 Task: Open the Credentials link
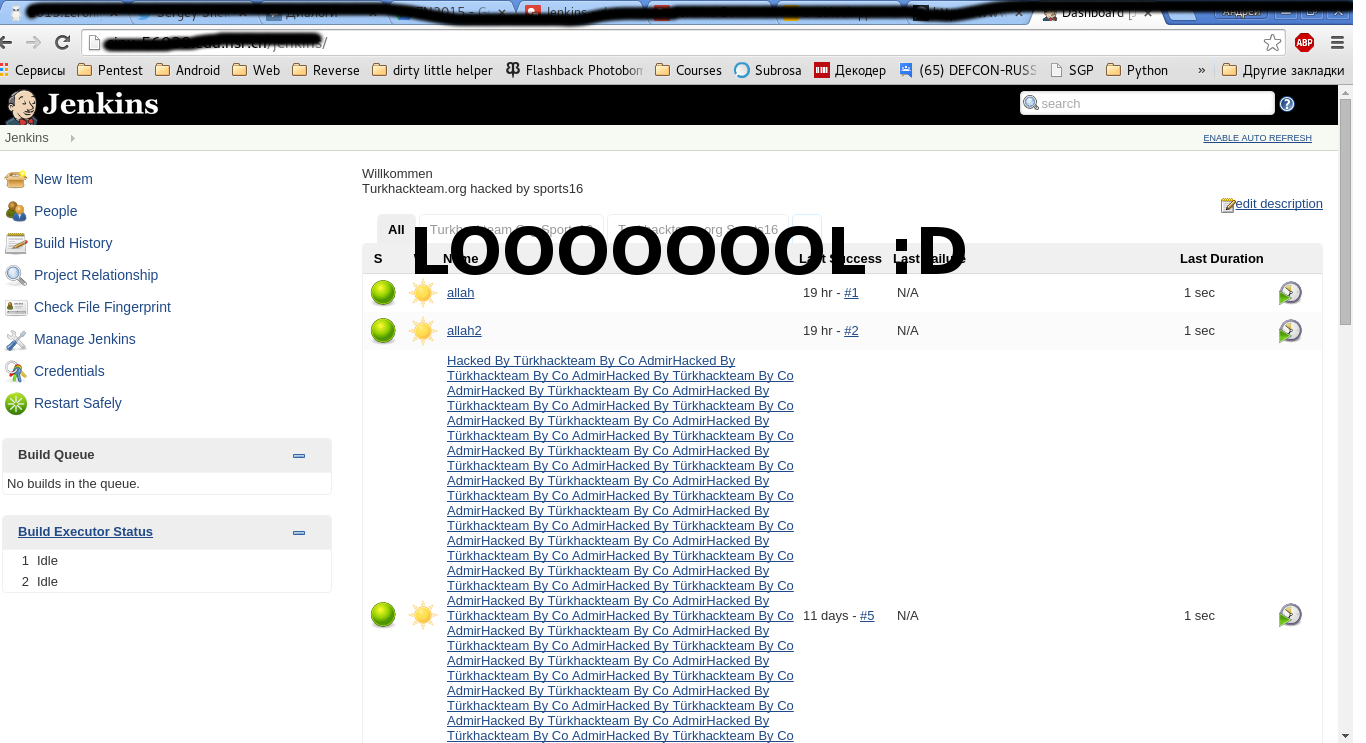point(69,371)
